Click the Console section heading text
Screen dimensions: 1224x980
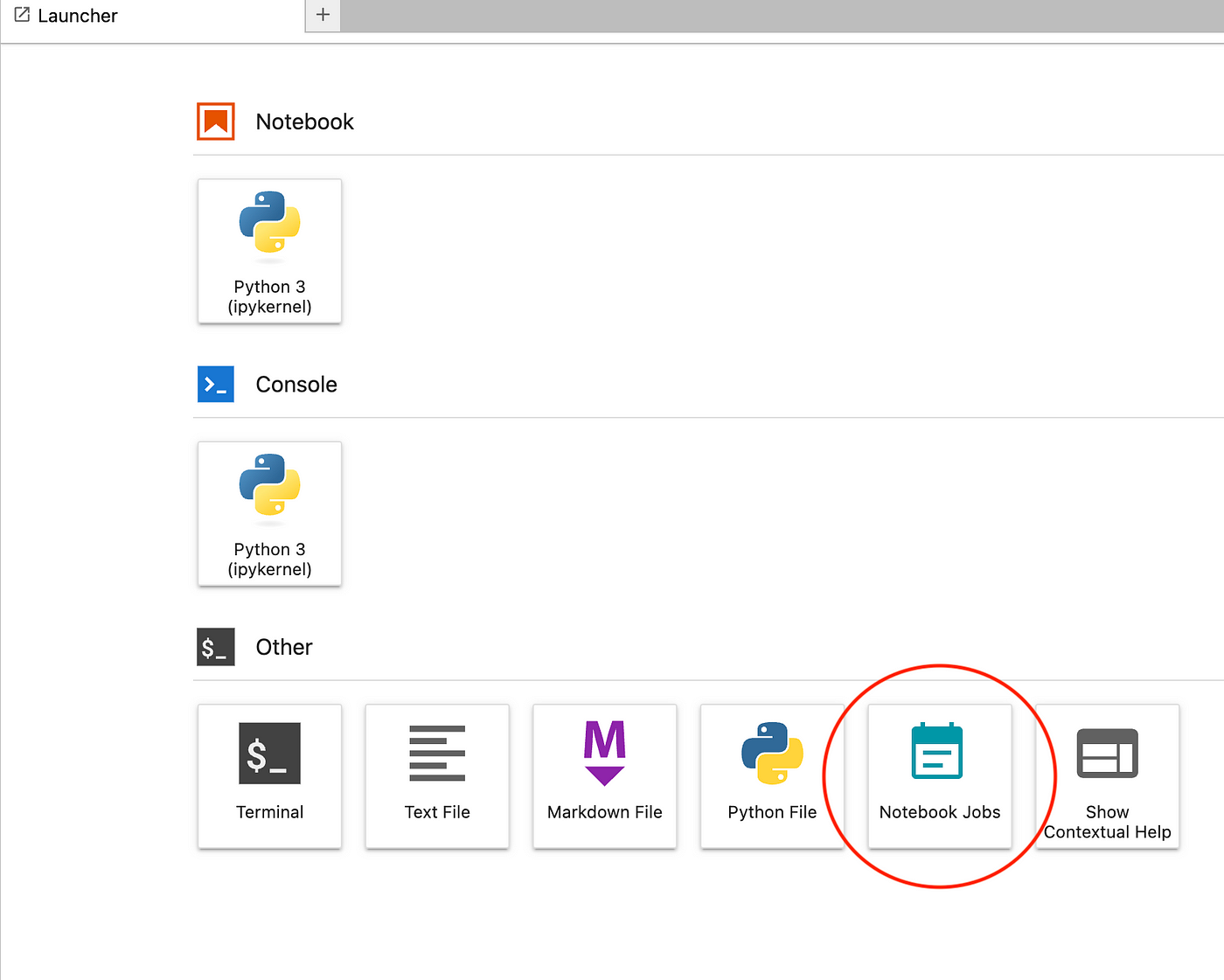click(296, 384)
